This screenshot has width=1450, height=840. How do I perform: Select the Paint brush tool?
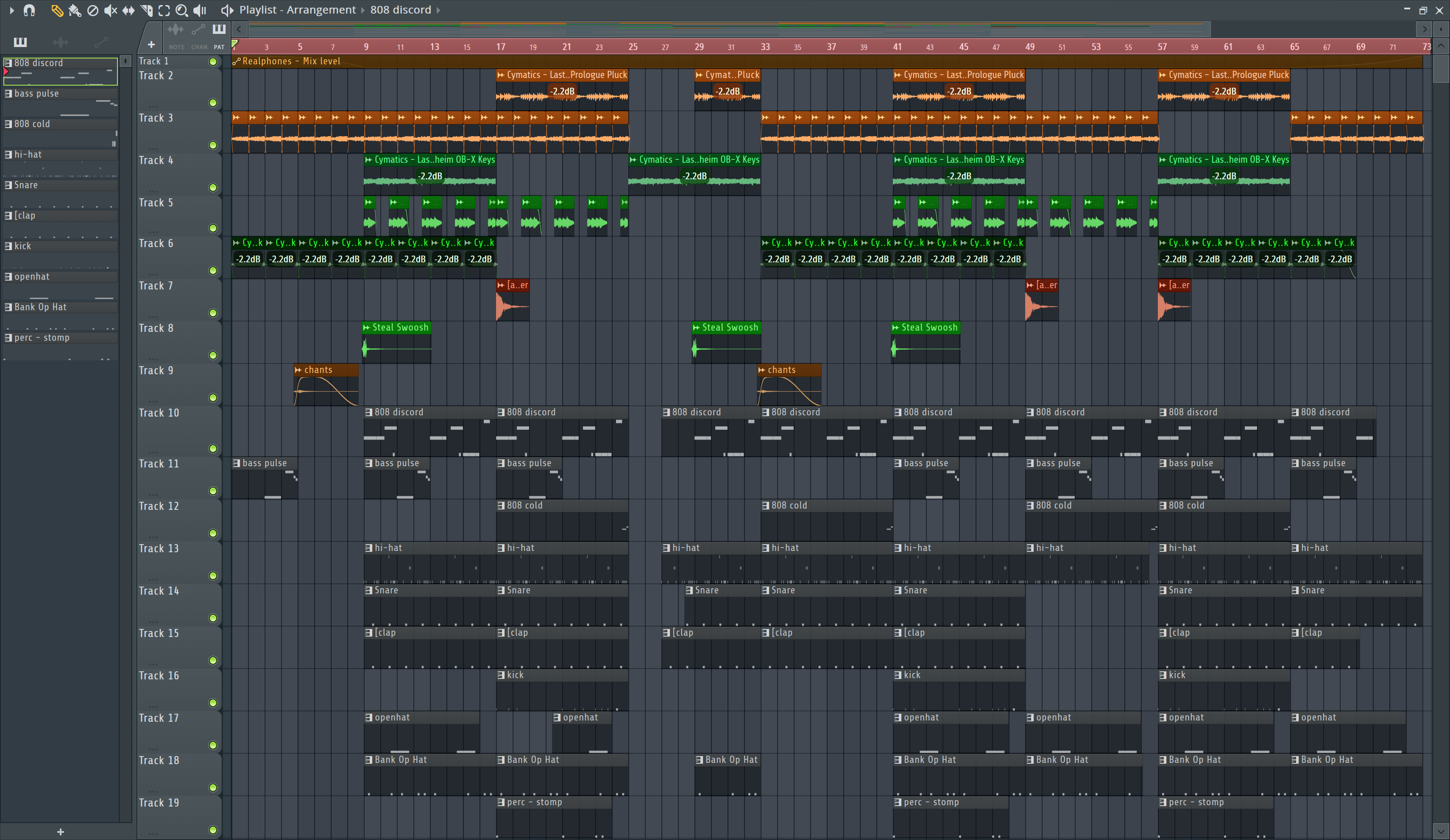[x=74, y=10]
